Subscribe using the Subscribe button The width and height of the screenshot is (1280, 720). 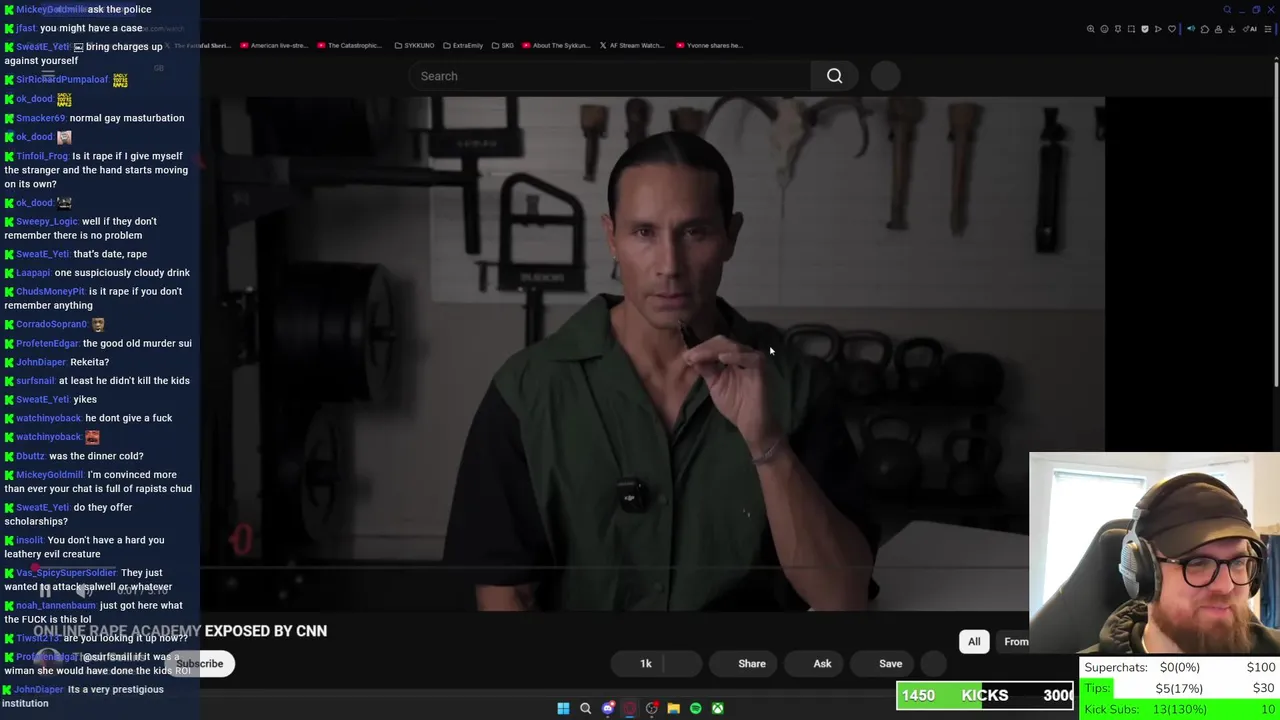200,663
